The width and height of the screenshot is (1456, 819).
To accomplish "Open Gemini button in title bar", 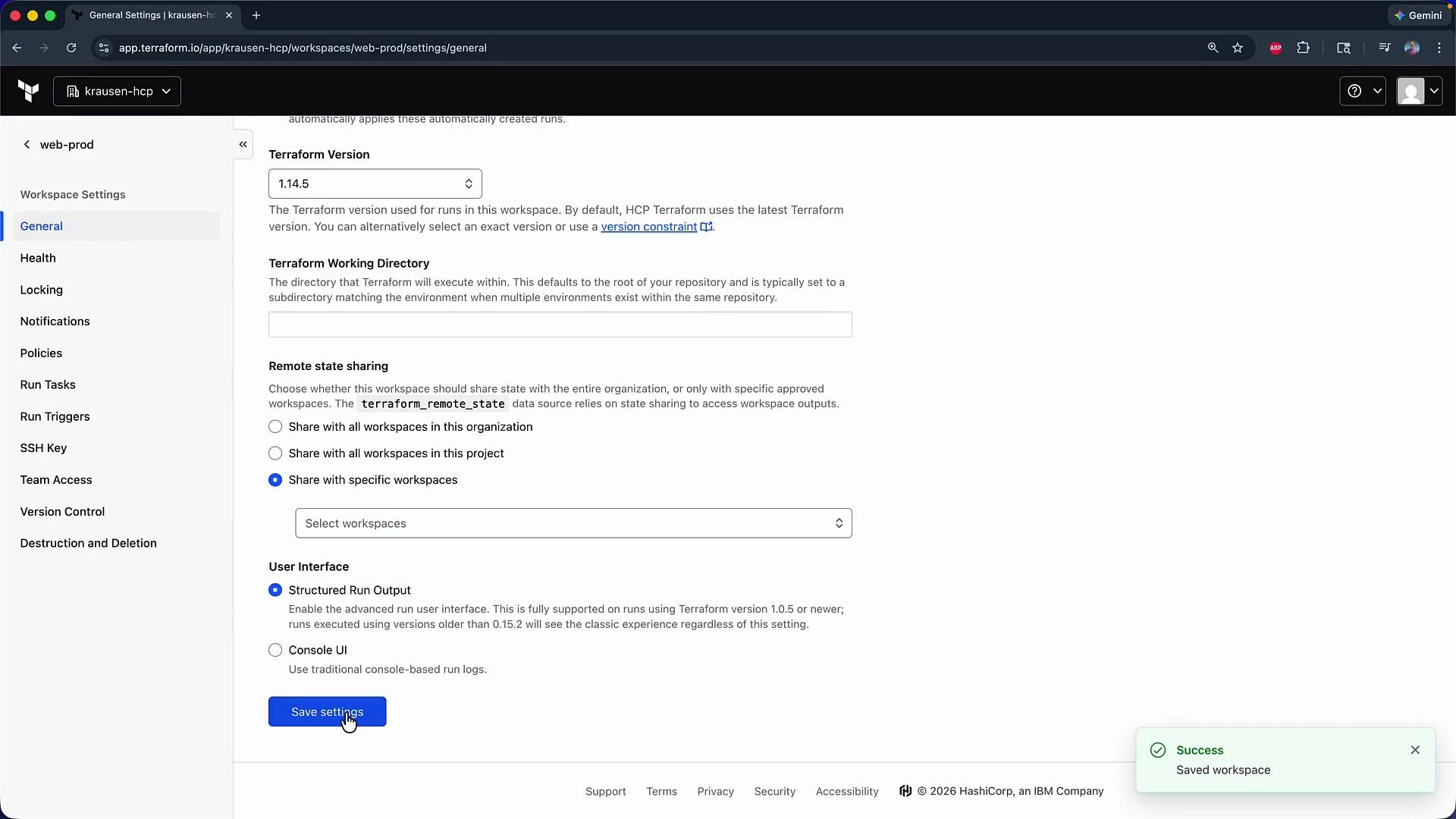I will [1418, 15].
